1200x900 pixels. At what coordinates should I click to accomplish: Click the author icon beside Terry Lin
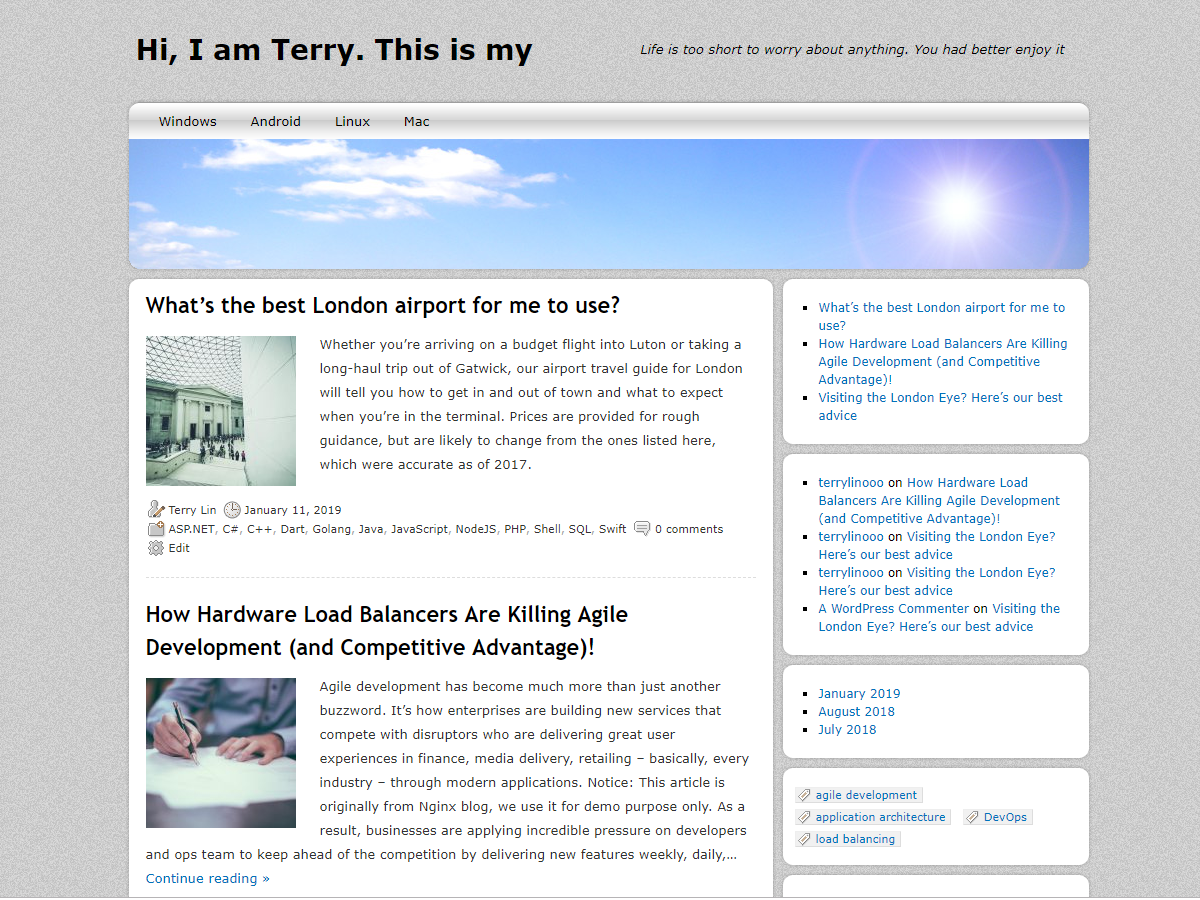(x=155, y=510)
